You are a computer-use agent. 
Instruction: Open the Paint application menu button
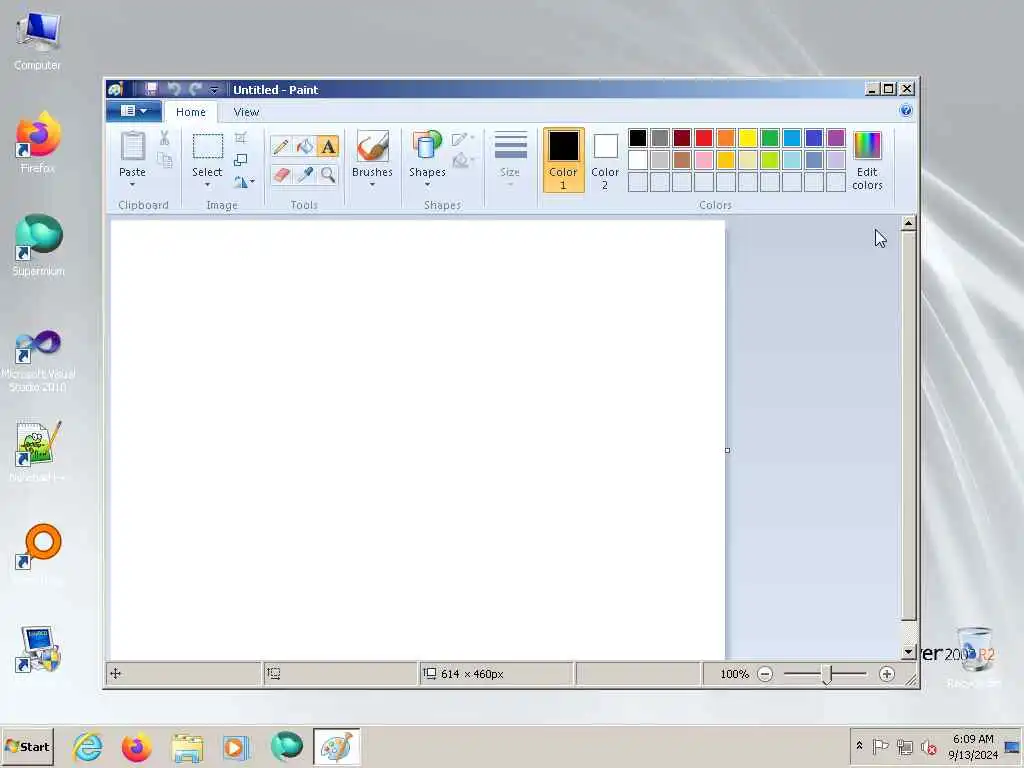pyautogui.click(x=134, y=111)
